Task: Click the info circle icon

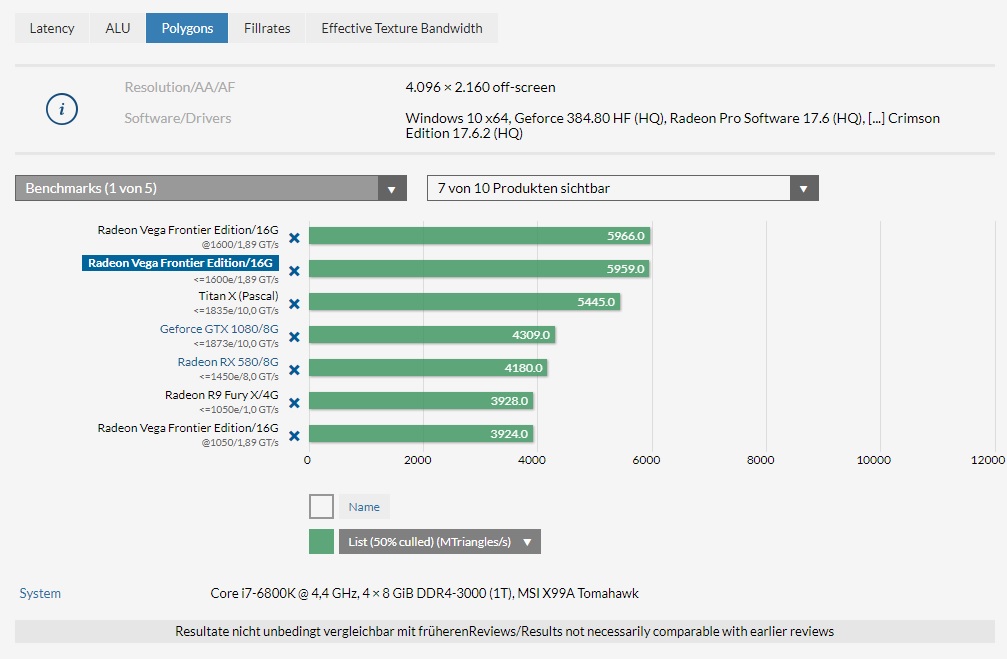Action: click(62, 109)
